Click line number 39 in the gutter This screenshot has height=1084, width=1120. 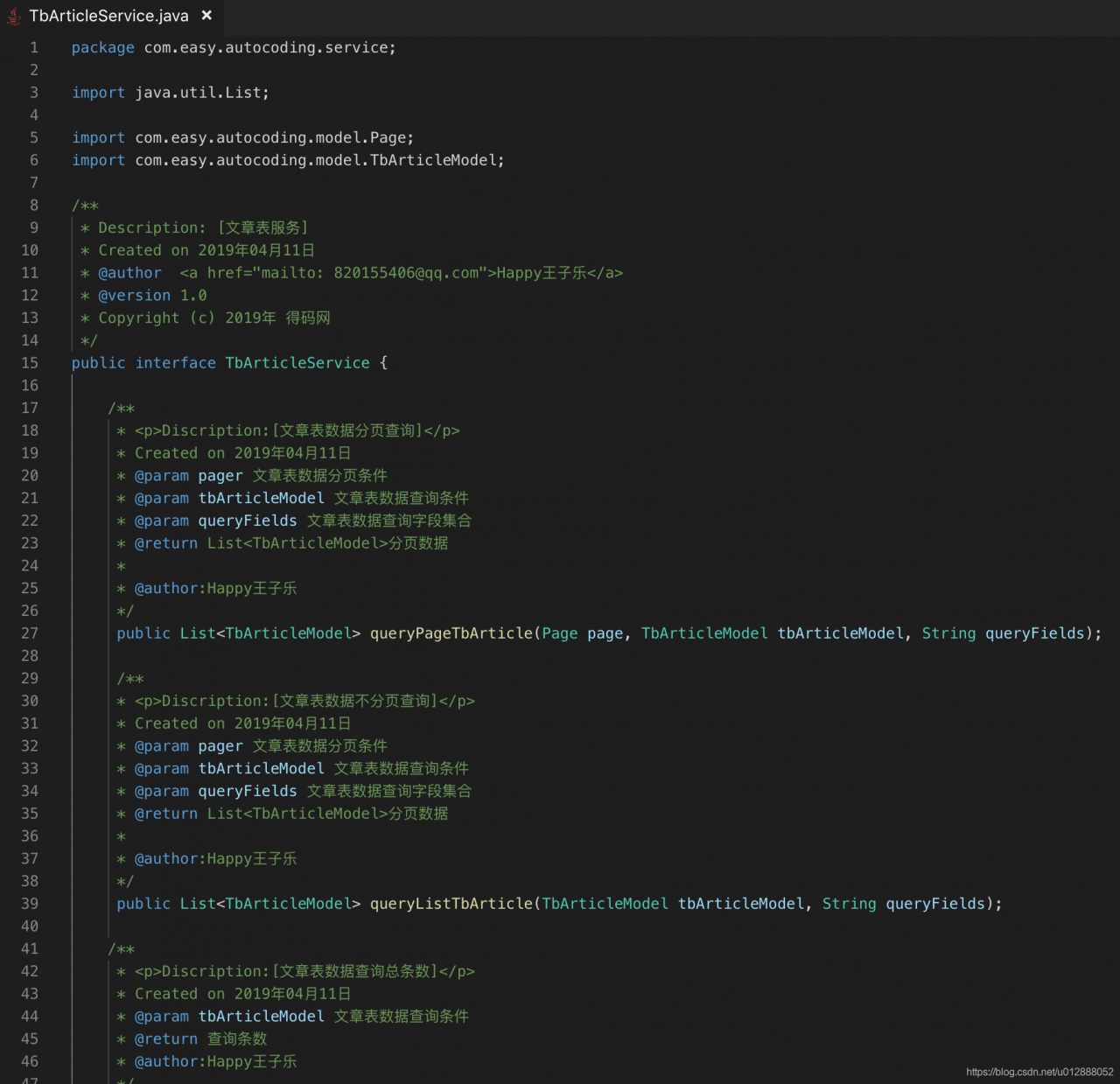[x=30, y=904]
